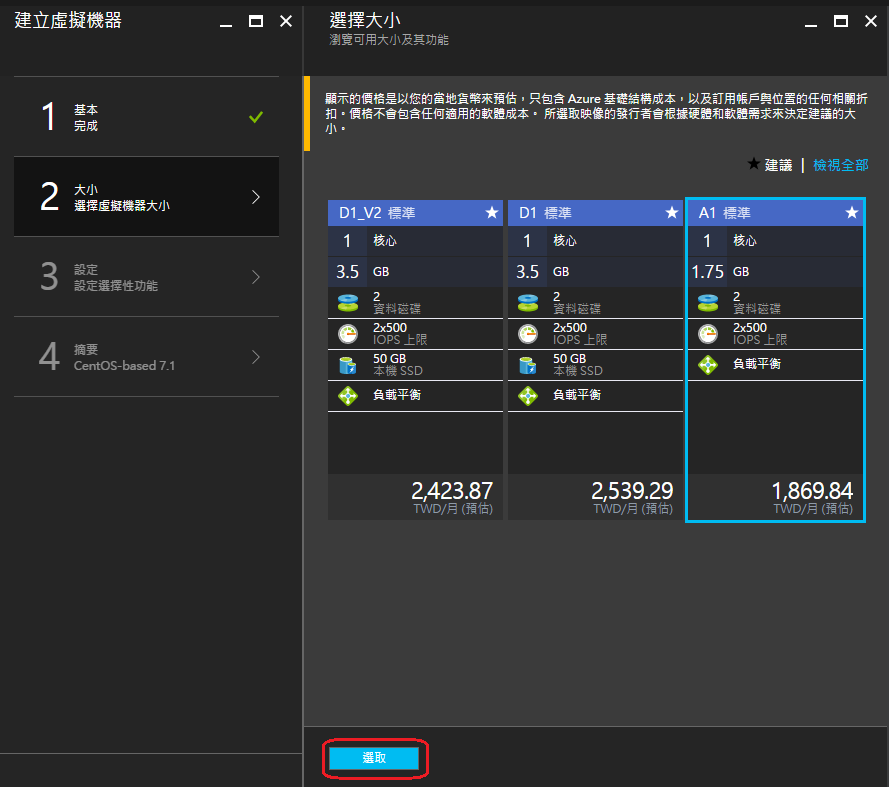Click 負載平衡 text in A1 card

(756, 363)
